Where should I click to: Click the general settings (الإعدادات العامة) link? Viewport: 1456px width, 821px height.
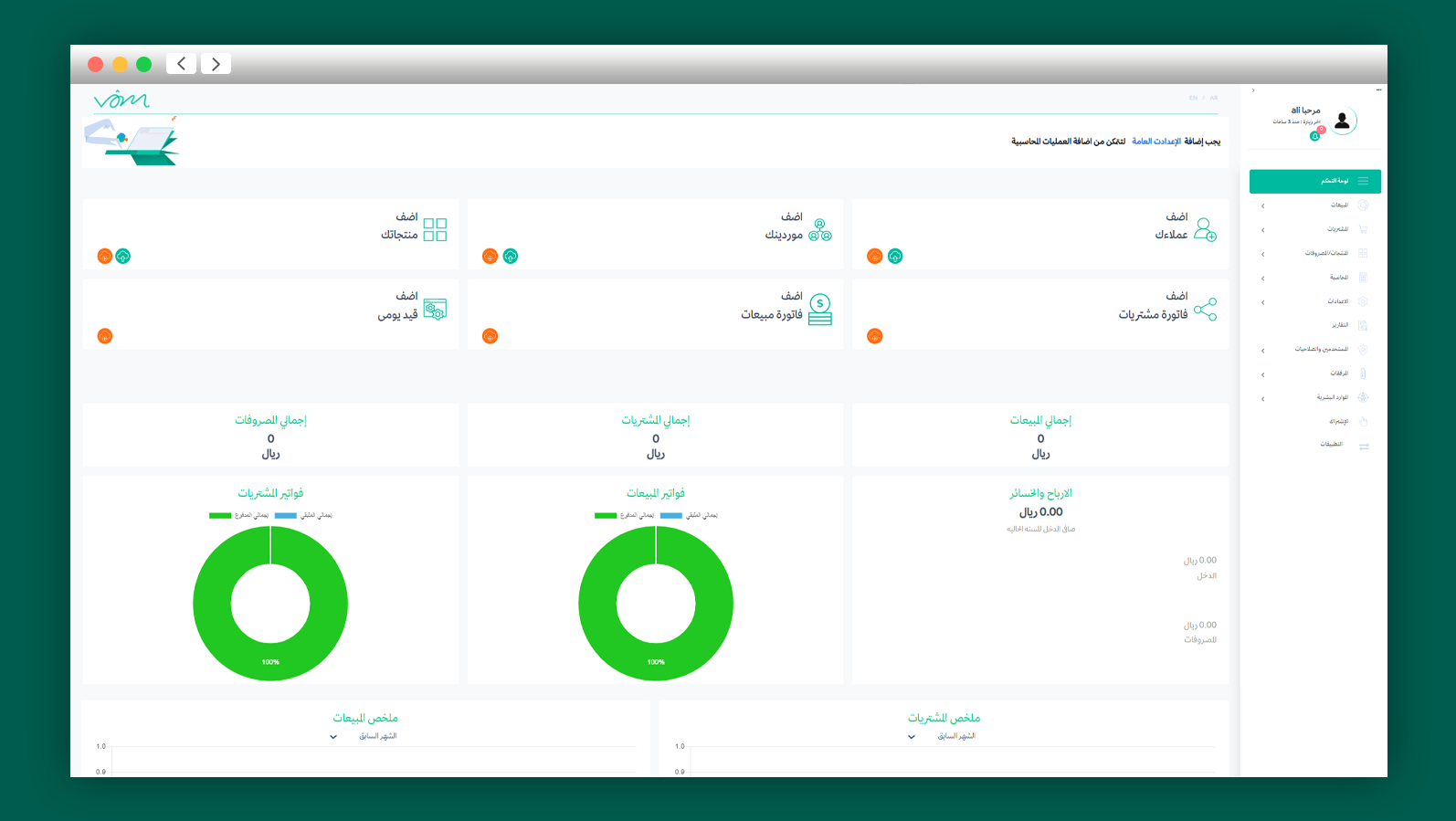click(x=1155, y=142)
